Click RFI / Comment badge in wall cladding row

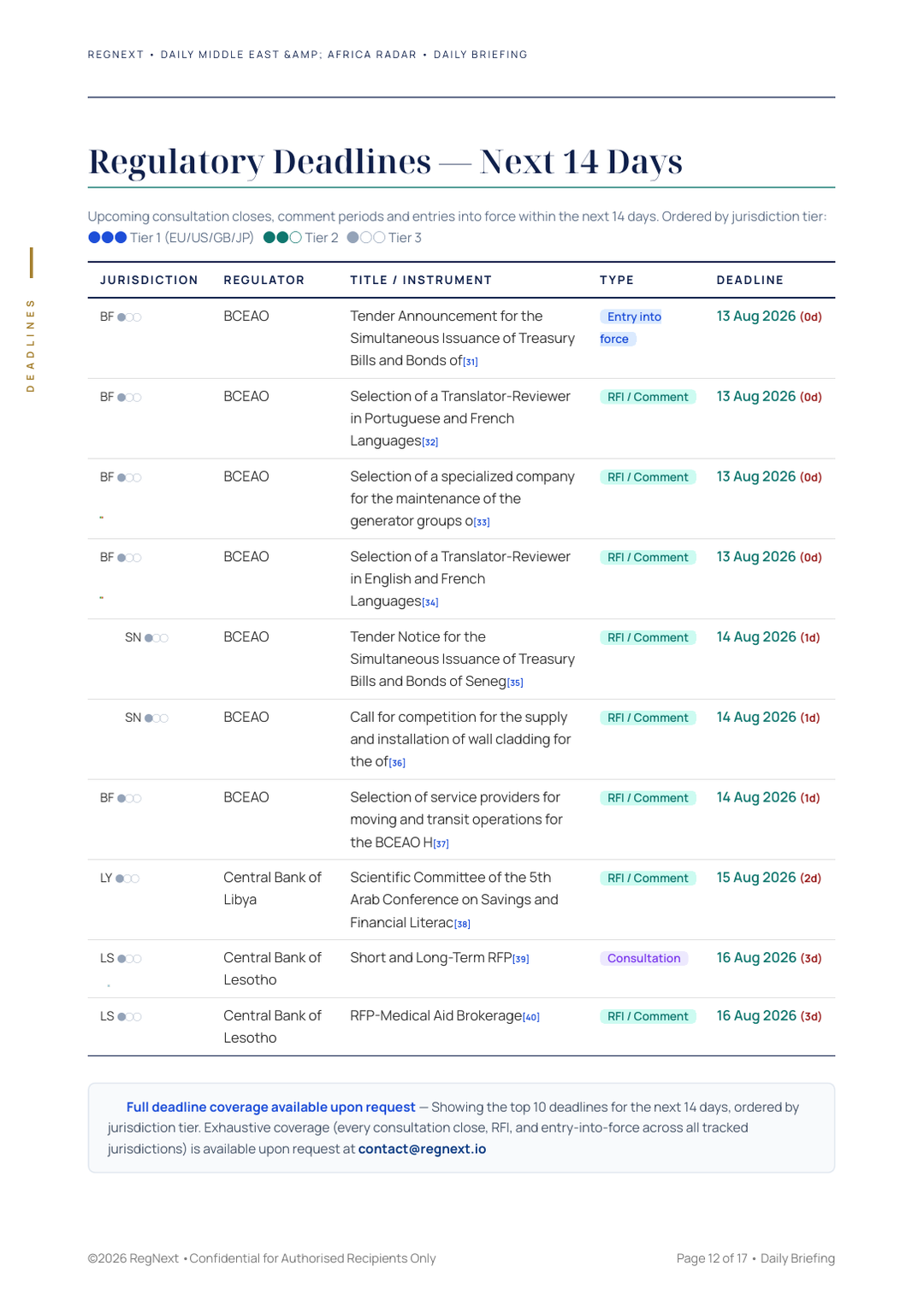(648, 718)
